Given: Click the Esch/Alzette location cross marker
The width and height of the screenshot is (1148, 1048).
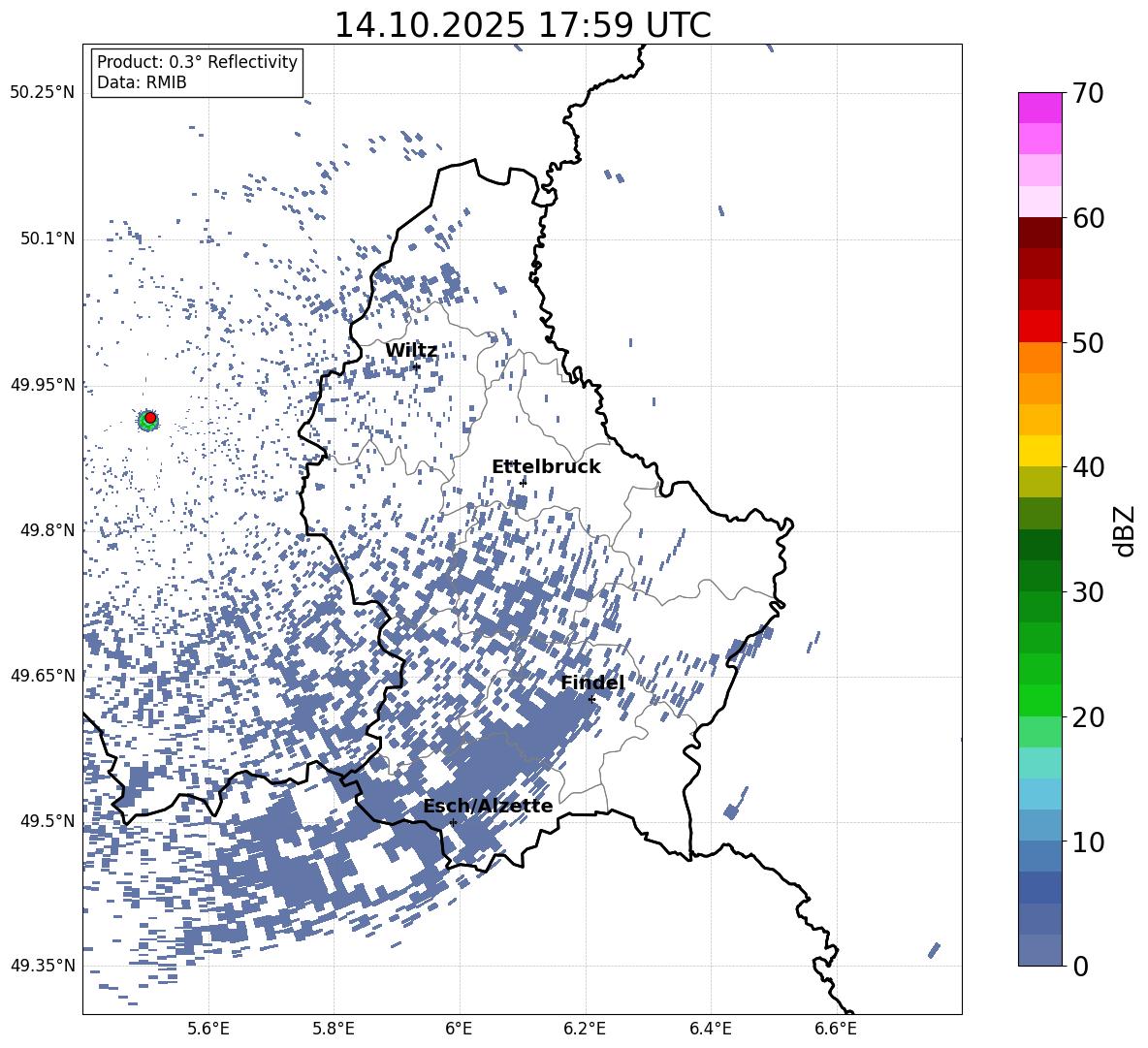Looking at the screenshot, I should tap(453, 822).
